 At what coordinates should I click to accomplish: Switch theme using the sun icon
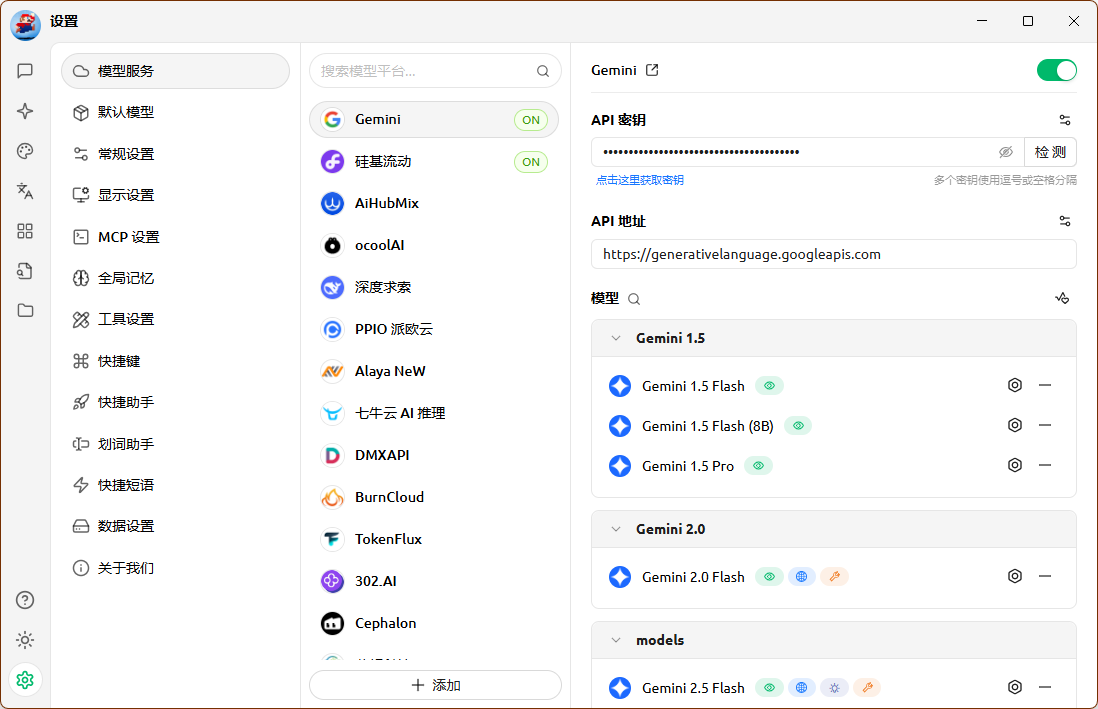[x=25, y=640]
